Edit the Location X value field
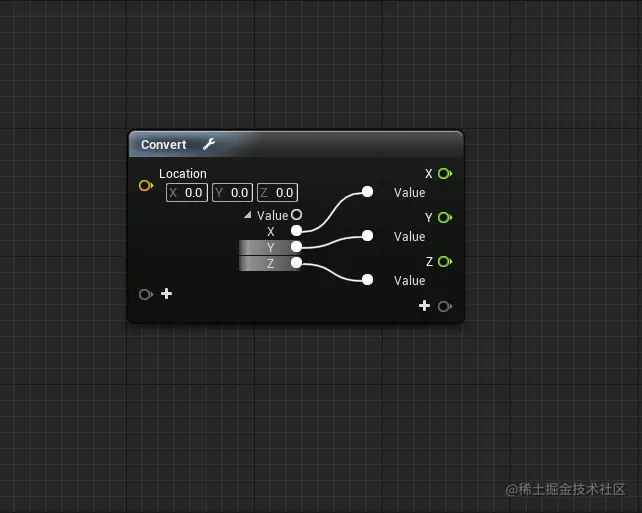Image resolution: width=642 pixels, height=513 pixels. 187,192
